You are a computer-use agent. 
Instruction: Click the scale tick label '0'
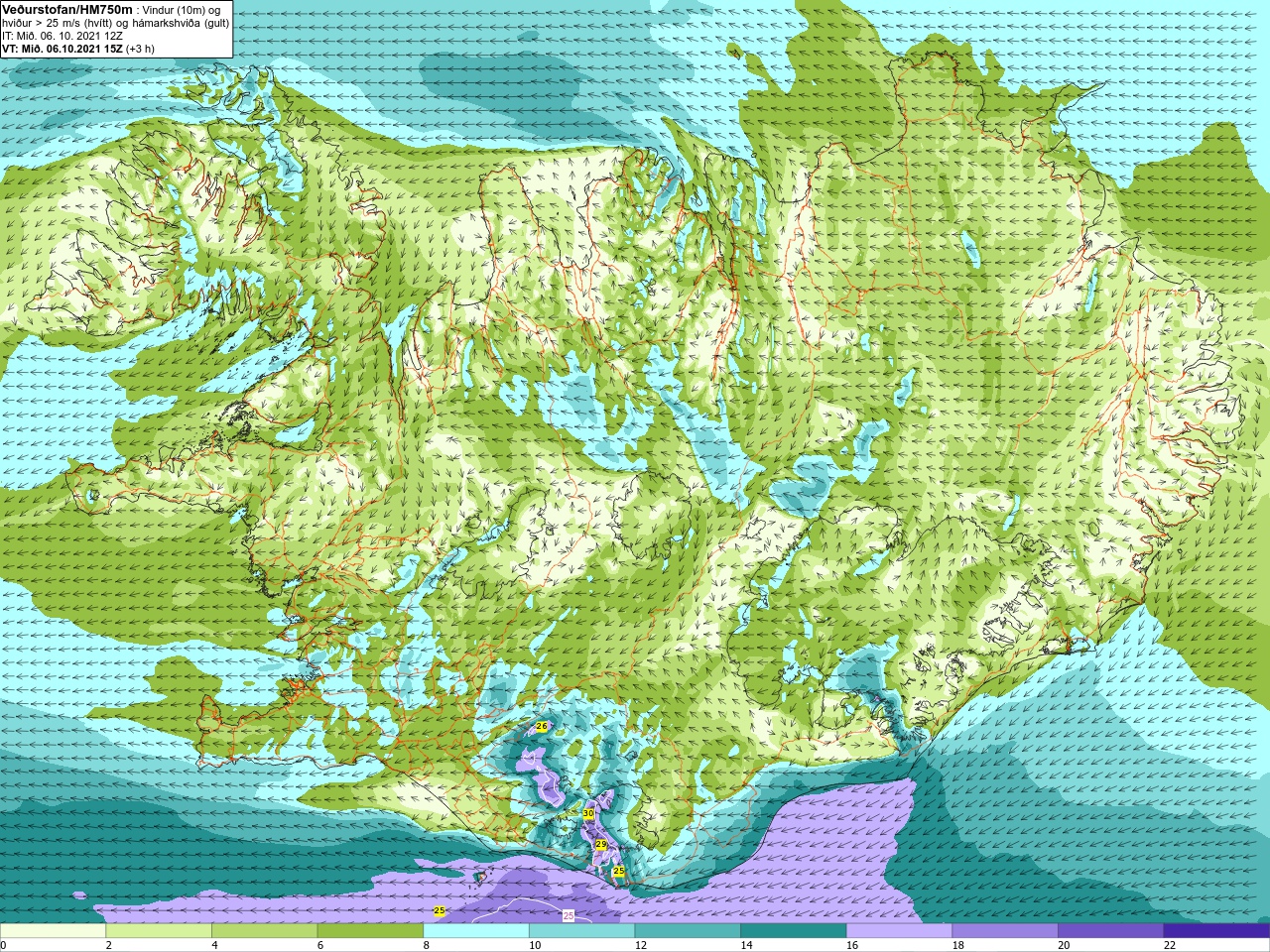(x=3, y=945)
